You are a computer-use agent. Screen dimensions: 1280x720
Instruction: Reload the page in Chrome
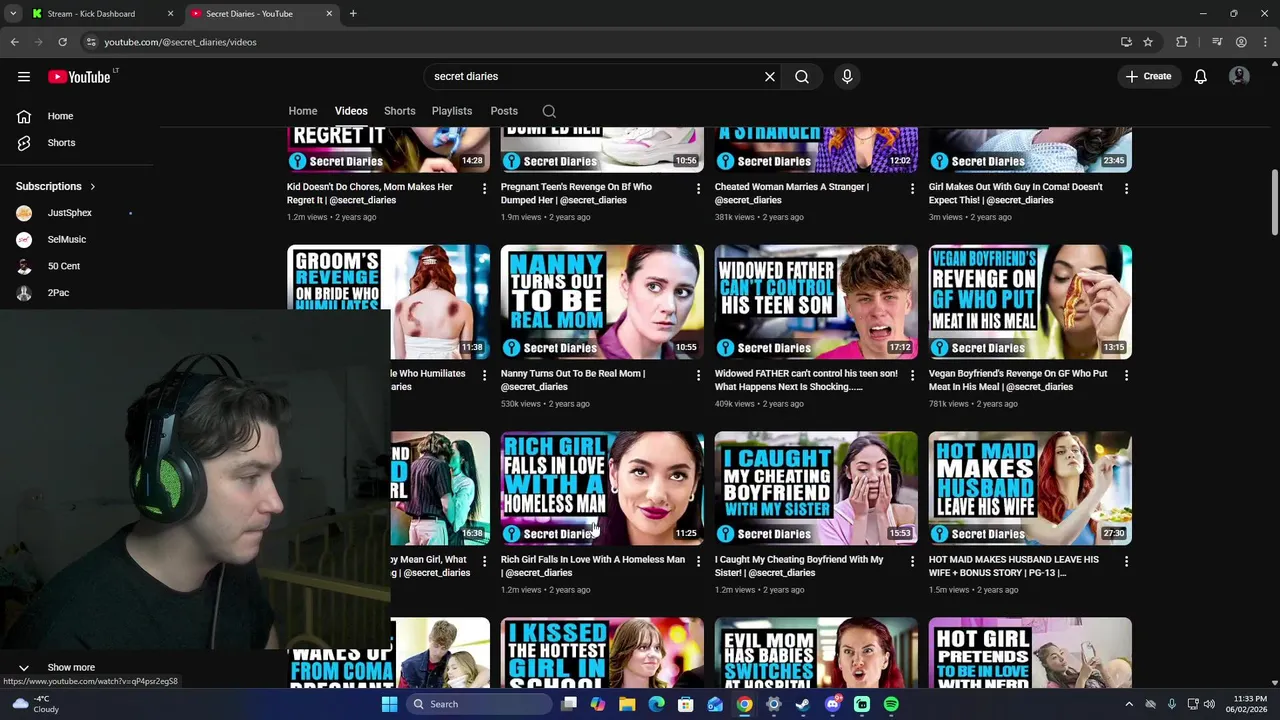coord(62,42)
